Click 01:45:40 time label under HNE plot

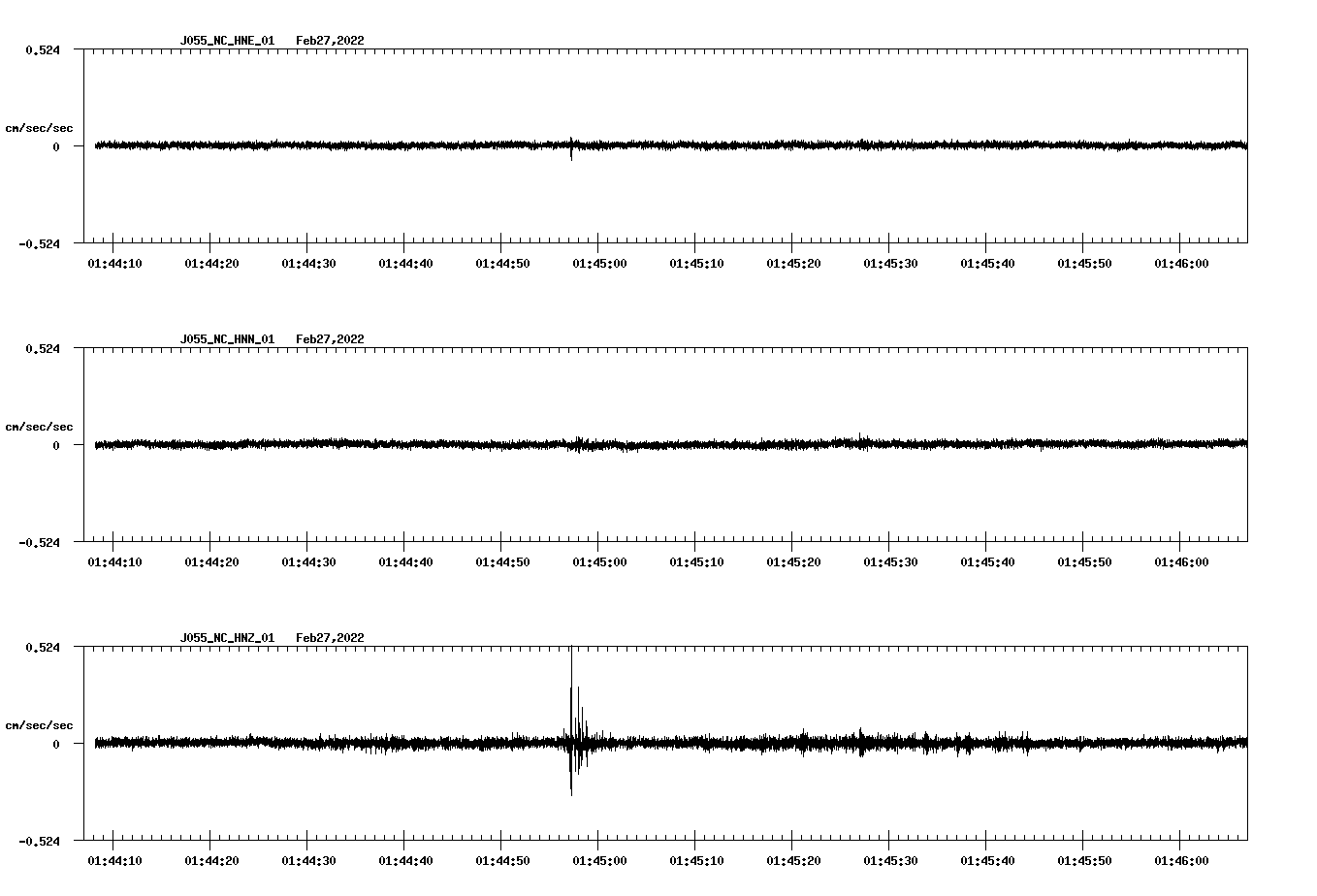tap(987, 264)
